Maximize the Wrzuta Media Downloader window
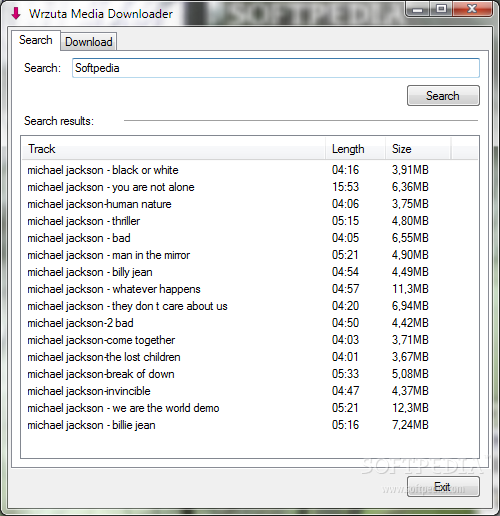 441,9
